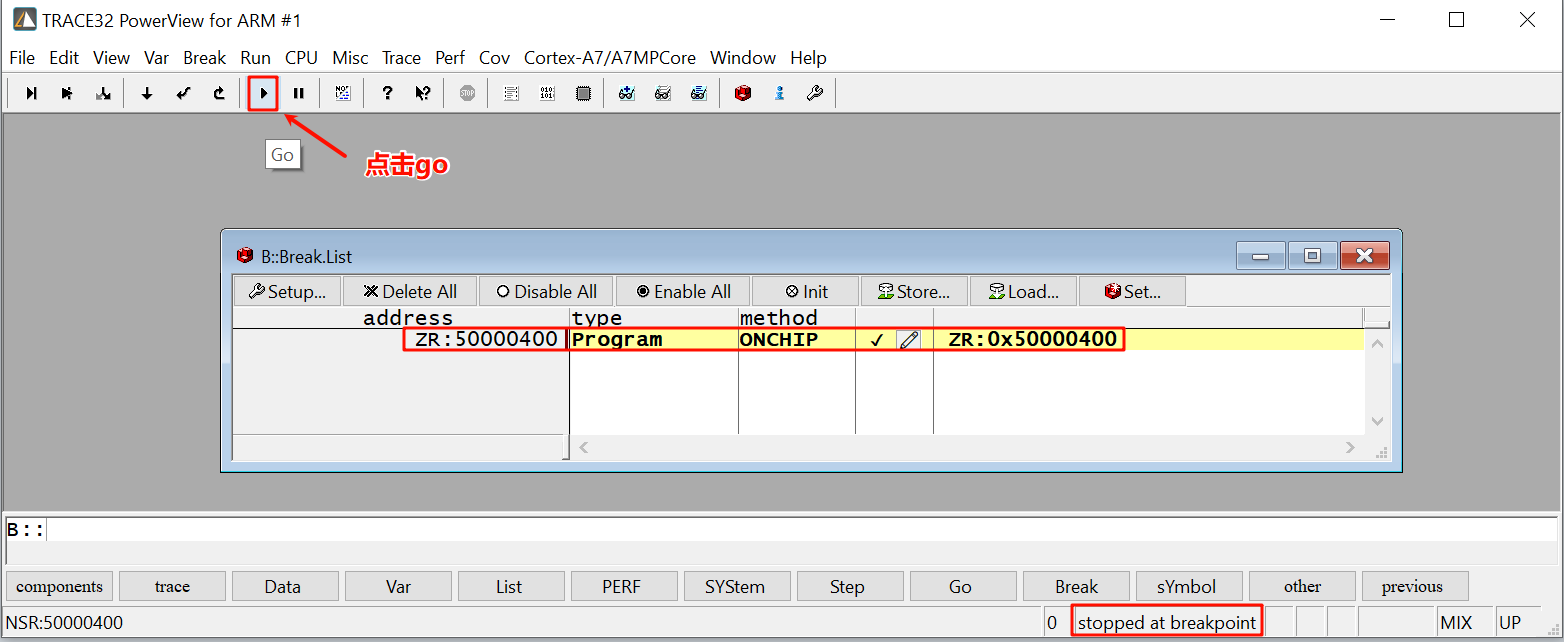Click the 'stopped at breakpoint' status field

(x=1166, y=623)
